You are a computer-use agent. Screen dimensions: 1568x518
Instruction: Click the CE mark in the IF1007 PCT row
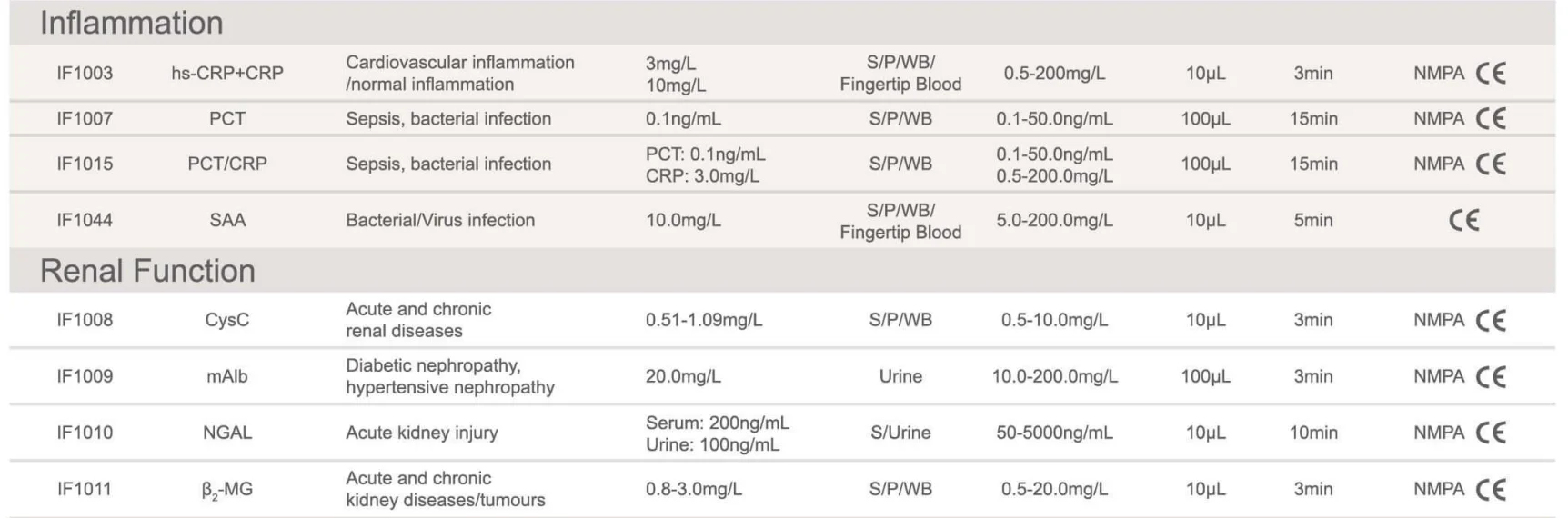(1491, 118)
